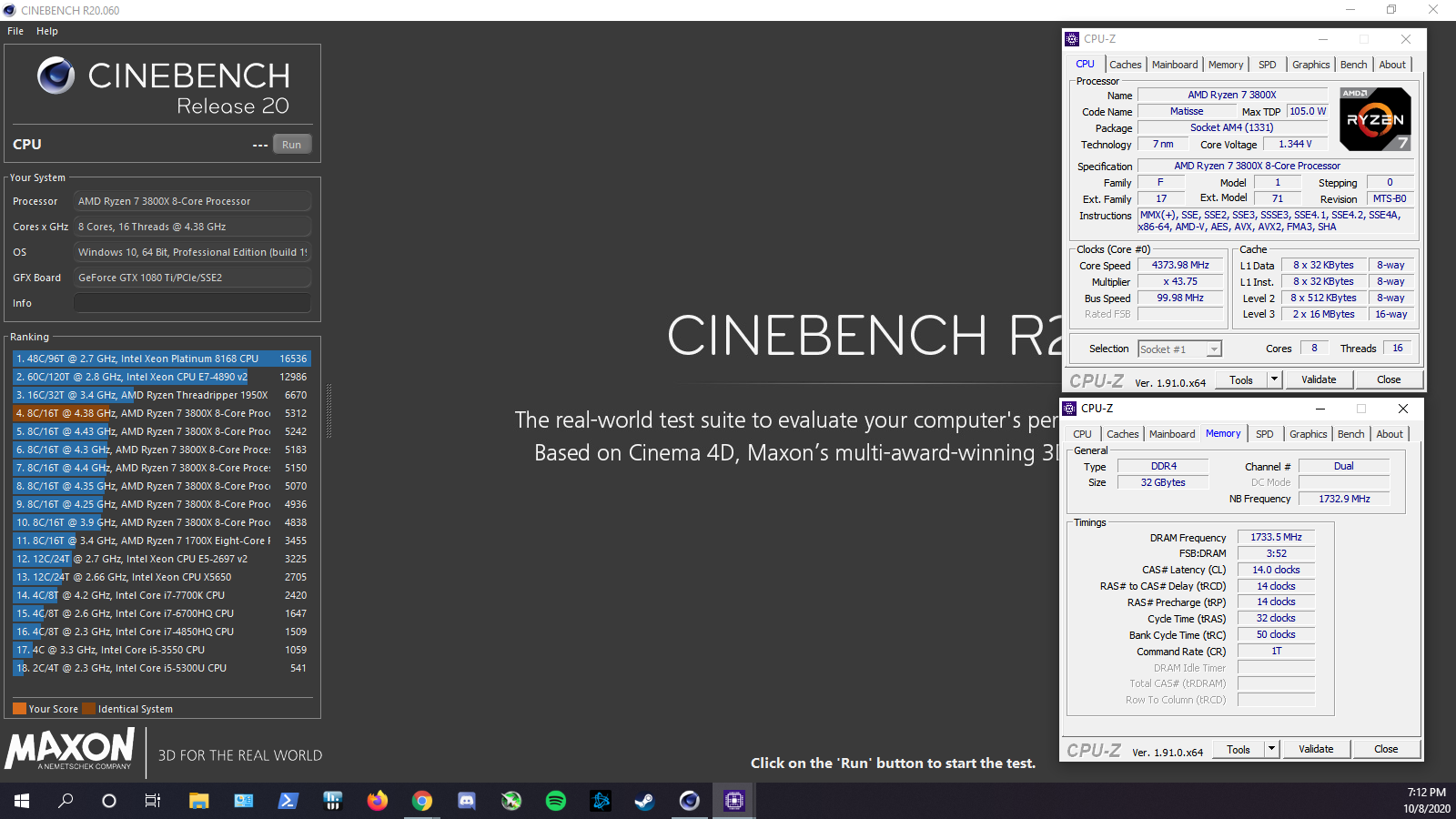Select Core i5-5300U ranking row

(x=162, y=668)
